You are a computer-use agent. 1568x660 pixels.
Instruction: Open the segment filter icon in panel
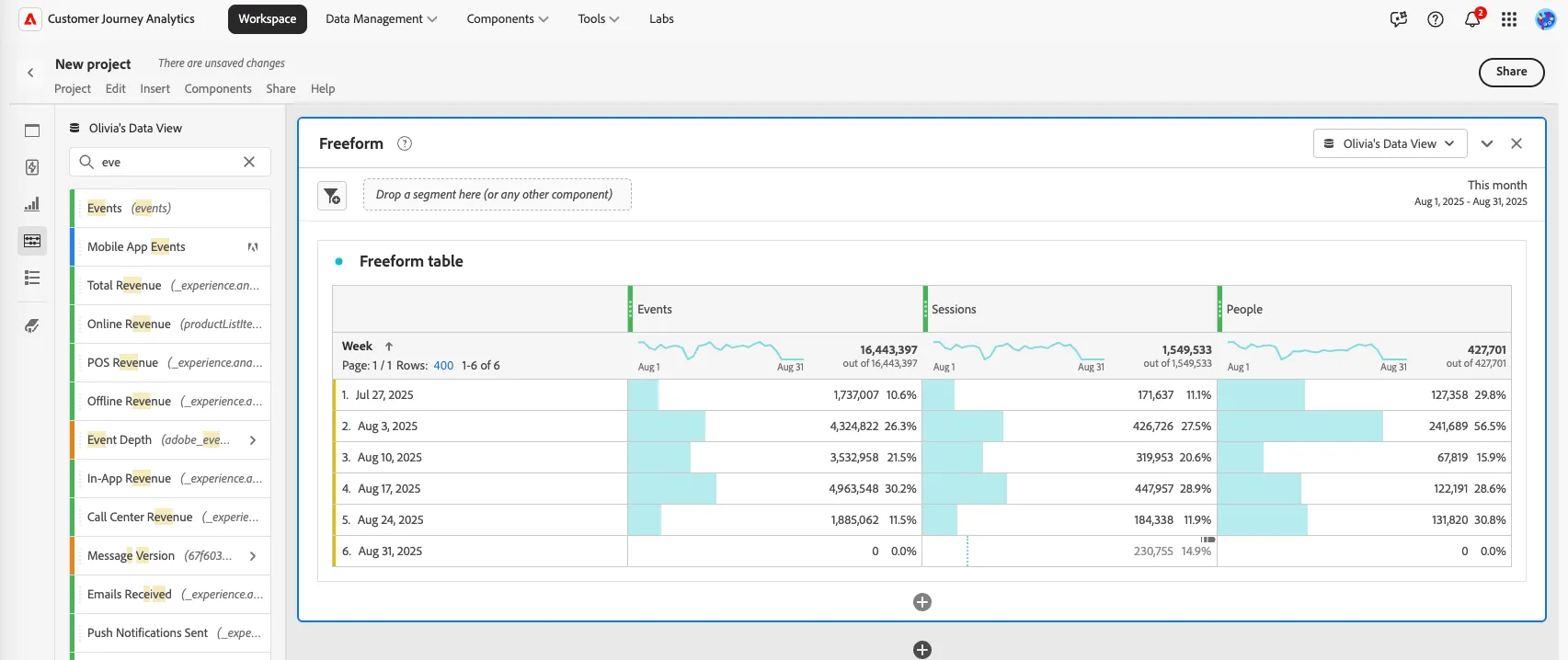point(332,196)
